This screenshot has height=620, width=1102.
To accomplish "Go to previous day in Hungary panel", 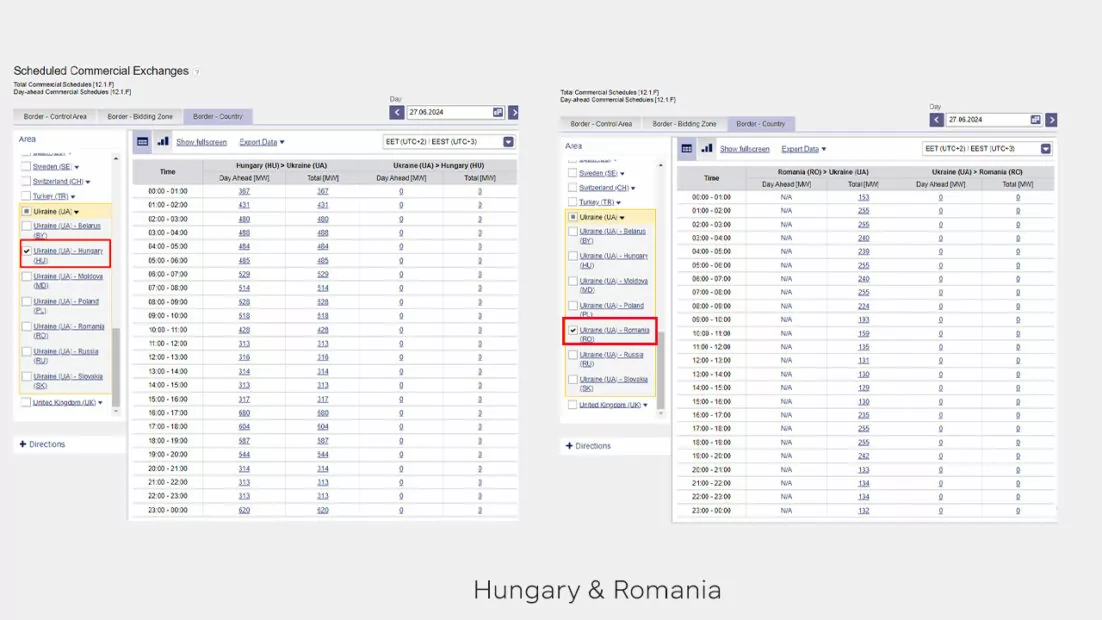I will coord(397,112).
